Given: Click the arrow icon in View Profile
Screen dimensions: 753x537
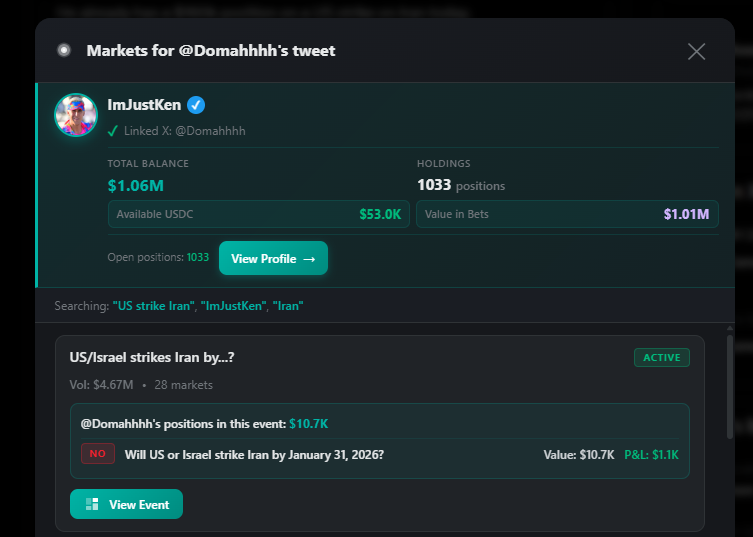Looking at the screenshot, I should point(309,259).
